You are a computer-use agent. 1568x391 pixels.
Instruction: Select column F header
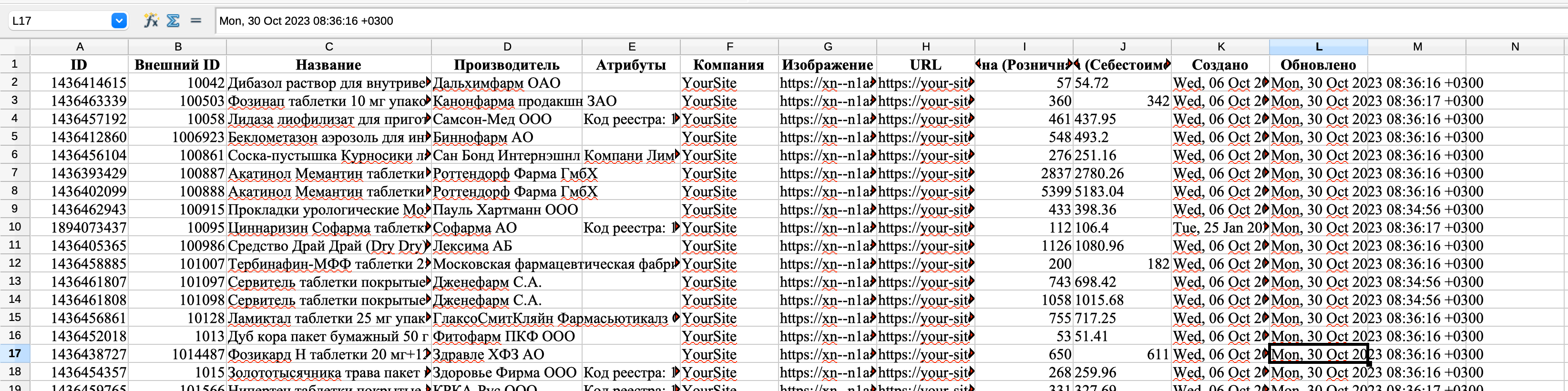coord(729,47)
